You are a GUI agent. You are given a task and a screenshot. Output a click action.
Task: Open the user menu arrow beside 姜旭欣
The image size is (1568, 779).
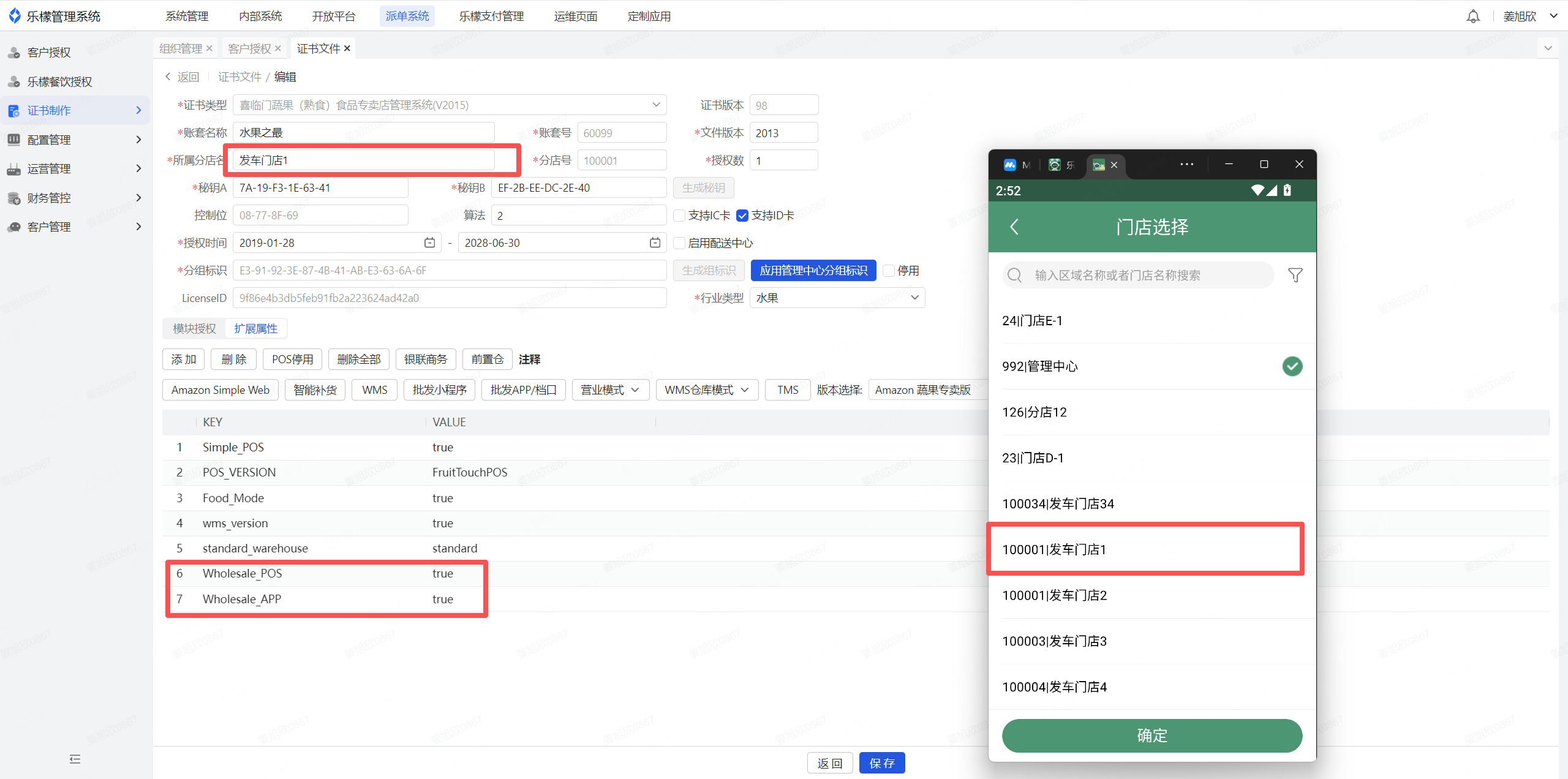pyautogui.click(x=1554, y=17)
